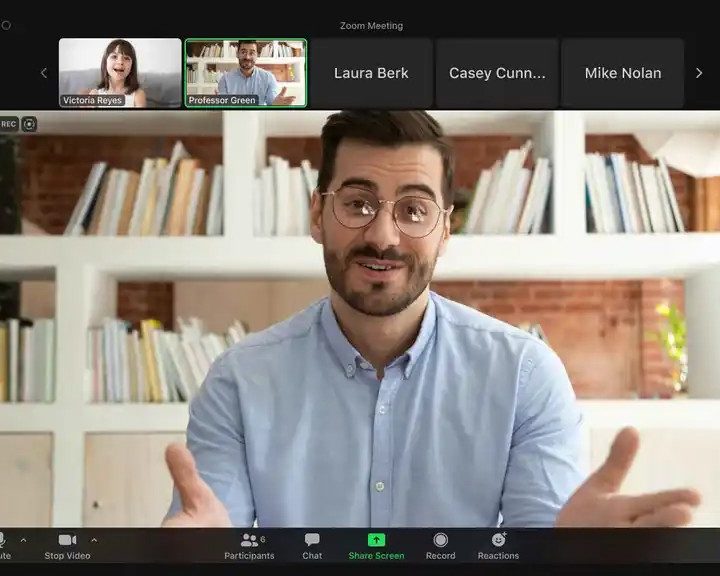Click the participant count number 6
Screen dimensions: 720x576
[x=263, y=539]
